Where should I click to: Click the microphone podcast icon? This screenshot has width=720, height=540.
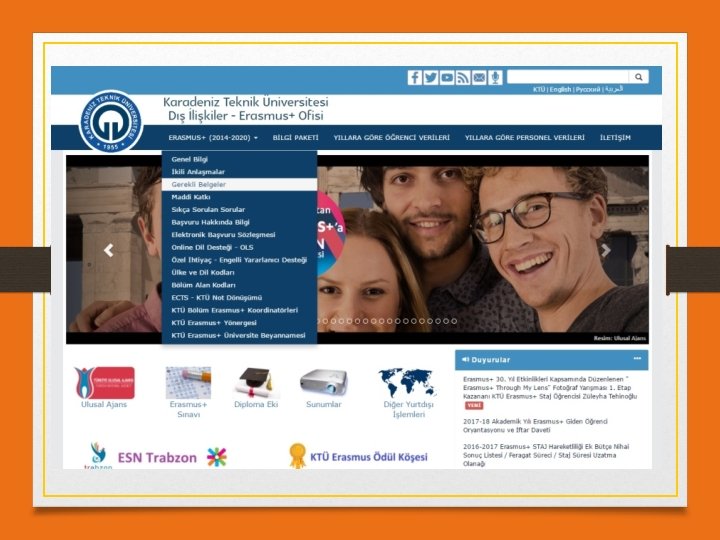[x=495, y=77]
